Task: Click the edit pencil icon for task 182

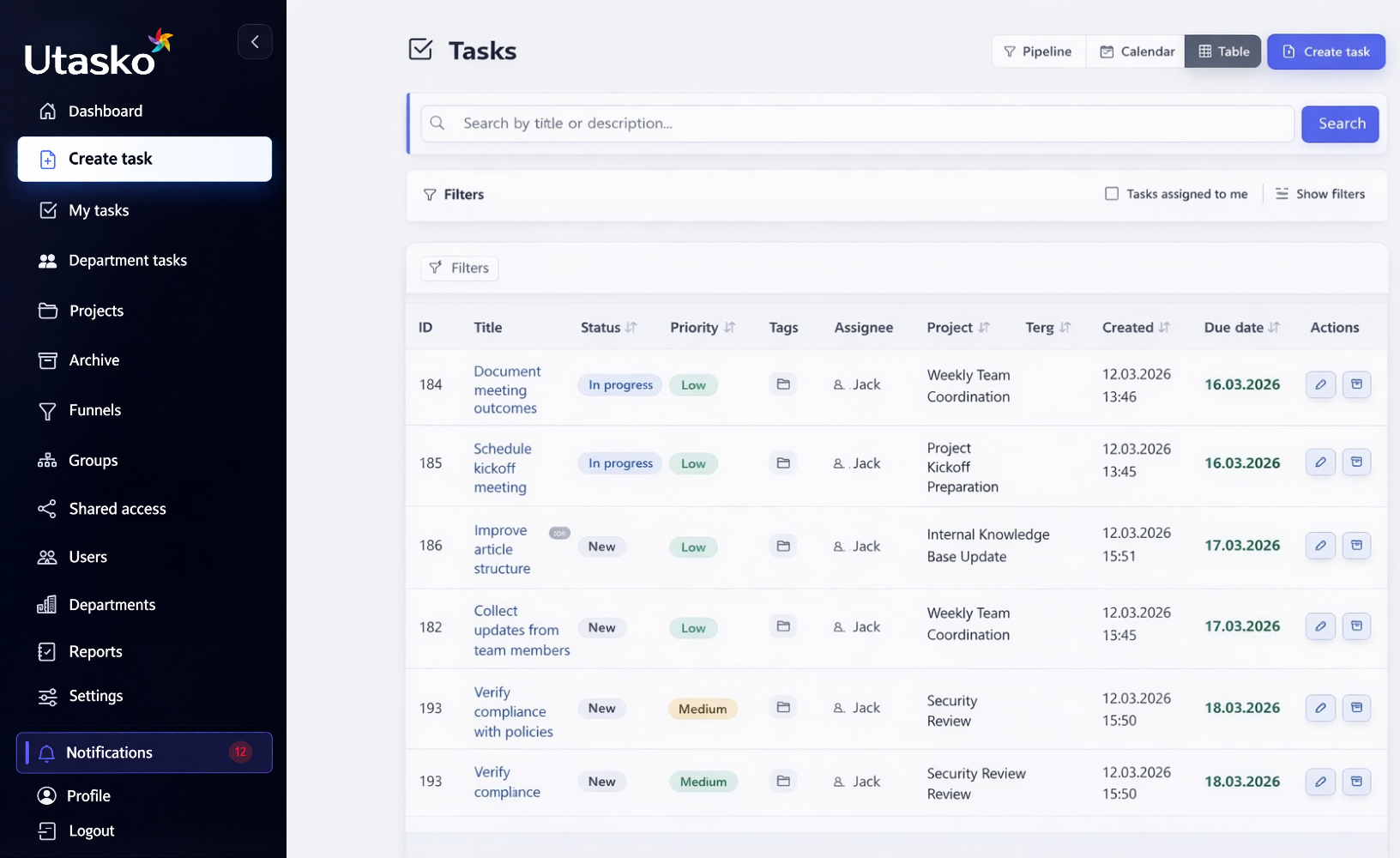Action: [1320, 626]
